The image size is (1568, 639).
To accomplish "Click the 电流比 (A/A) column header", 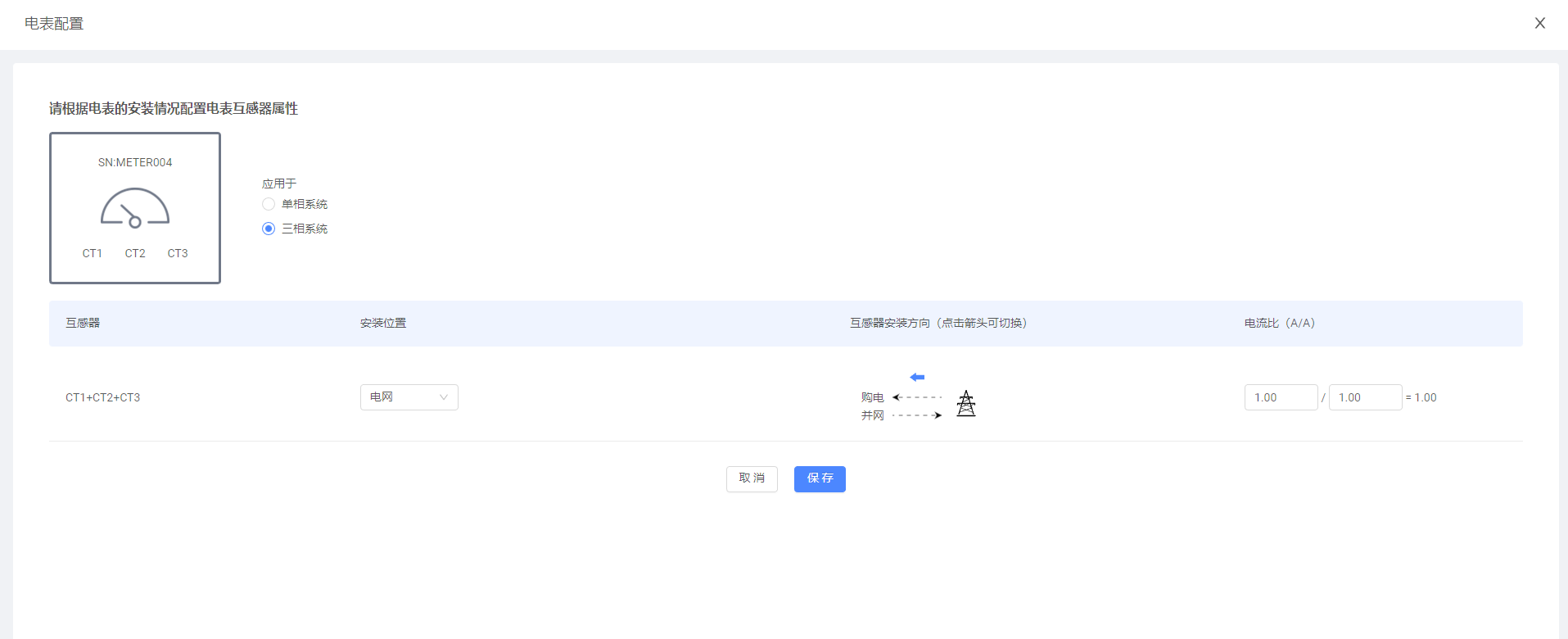I will [1279, 323].
